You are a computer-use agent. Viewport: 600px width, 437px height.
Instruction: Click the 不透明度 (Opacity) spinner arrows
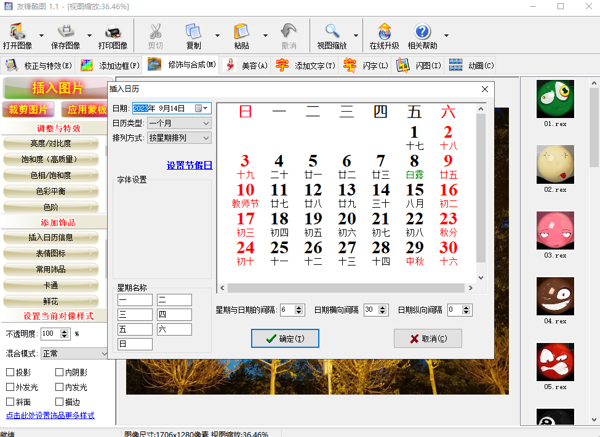66,333
